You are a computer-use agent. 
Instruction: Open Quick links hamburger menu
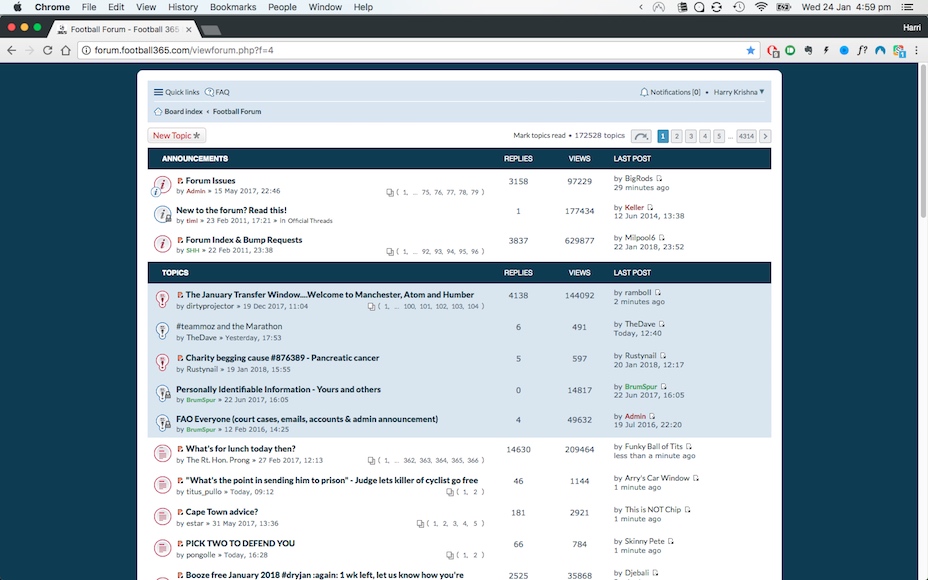(x=176, y=92)
